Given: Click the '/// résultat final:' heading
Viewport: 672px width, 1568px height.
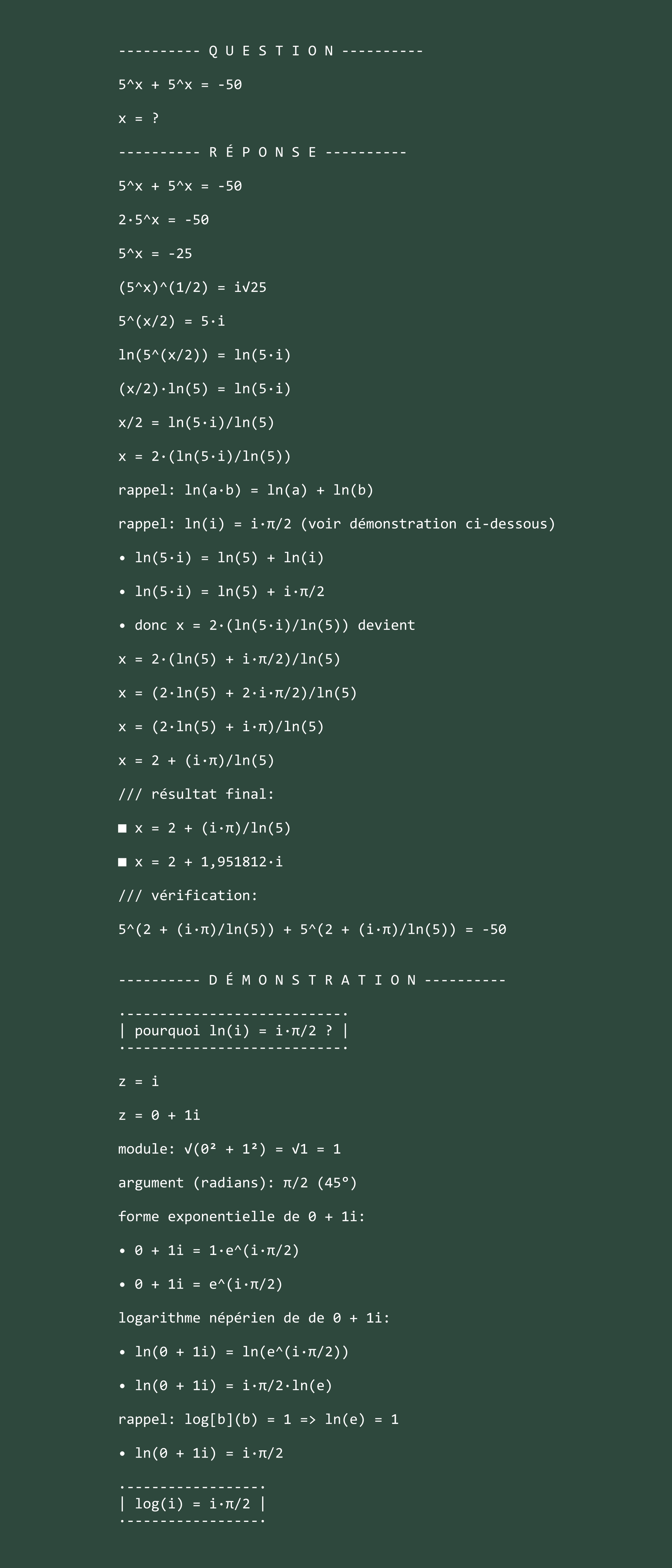Looking at the screenshot, I should point(196,794).
